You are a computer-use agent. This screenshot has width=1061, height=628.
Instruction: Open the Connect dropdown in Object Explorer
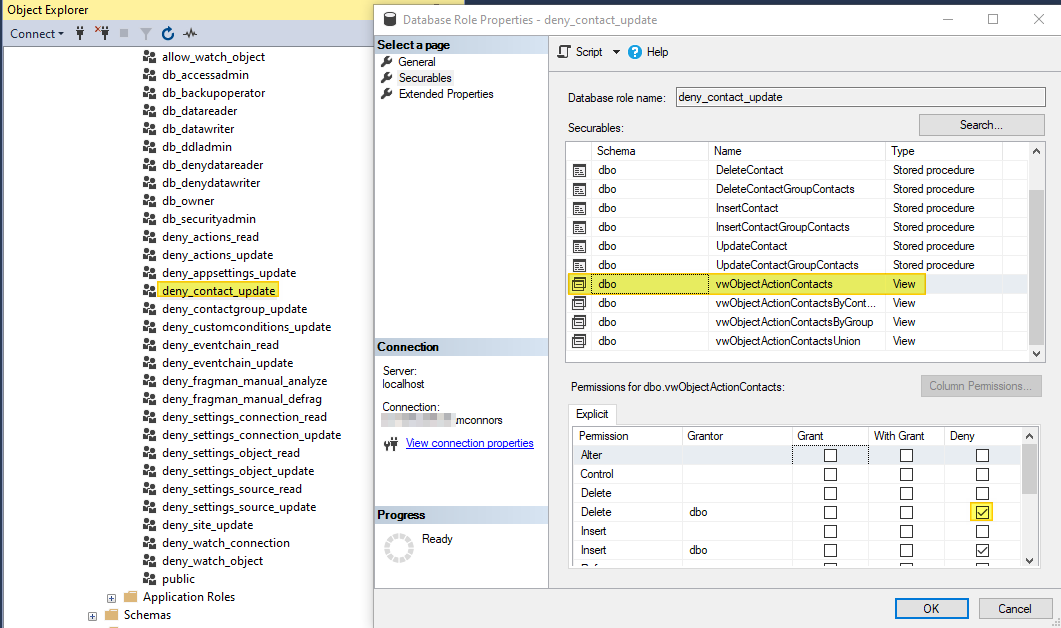(37, 33)
